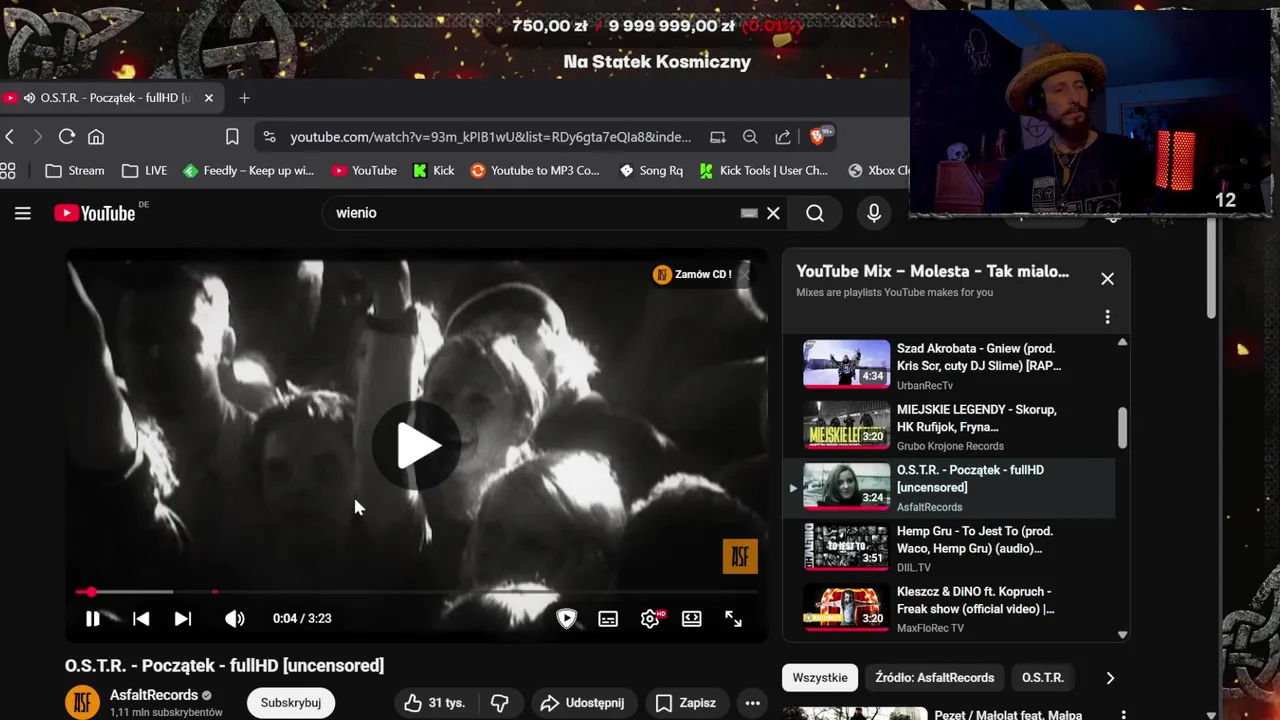The width and height of the screenshot is (1280, 720).
Task: Open the Brave Shields lion icon
Action: (819, 136)
